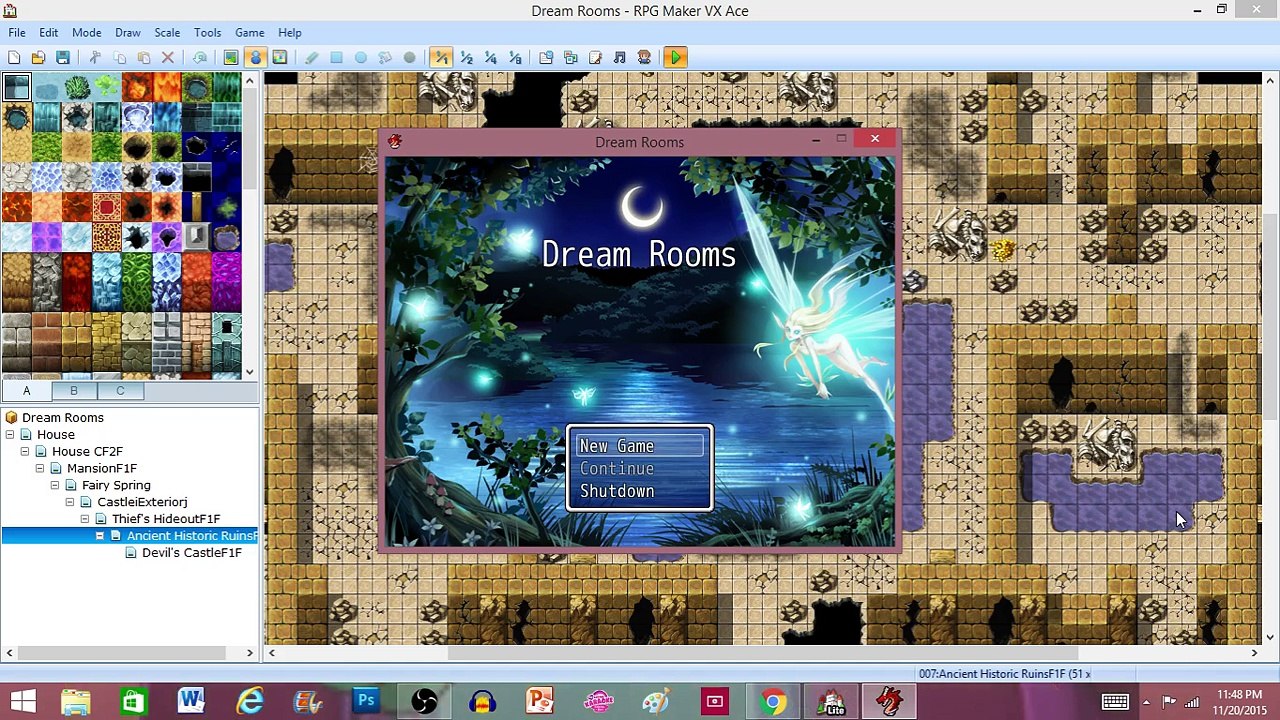Screen dimensions: 1280x720
Task: Click the Cut scissors icon
Action: tap(95, 58)
